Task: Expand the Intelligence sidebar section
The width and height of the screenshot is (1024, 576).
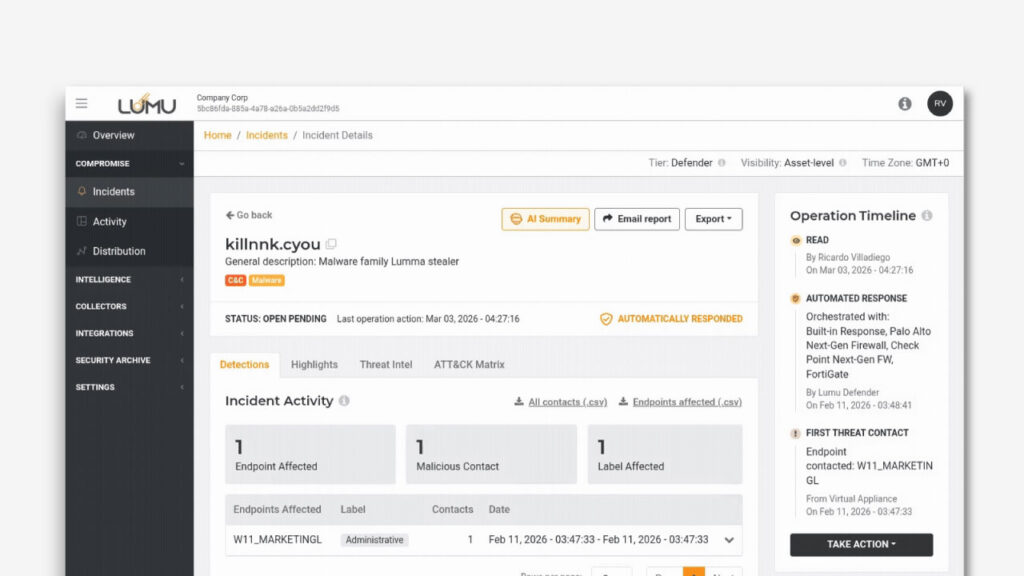Action: tap(128, 280)
